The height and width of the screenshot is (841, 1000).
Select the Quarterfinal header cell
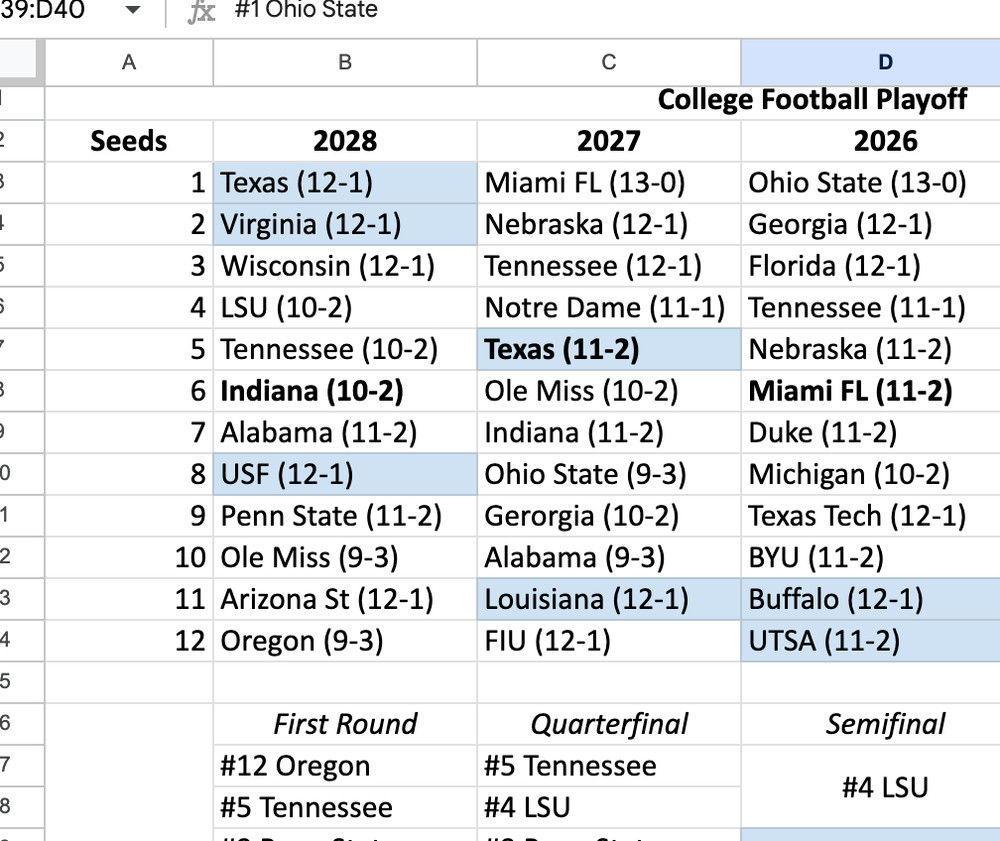[608, 723]
